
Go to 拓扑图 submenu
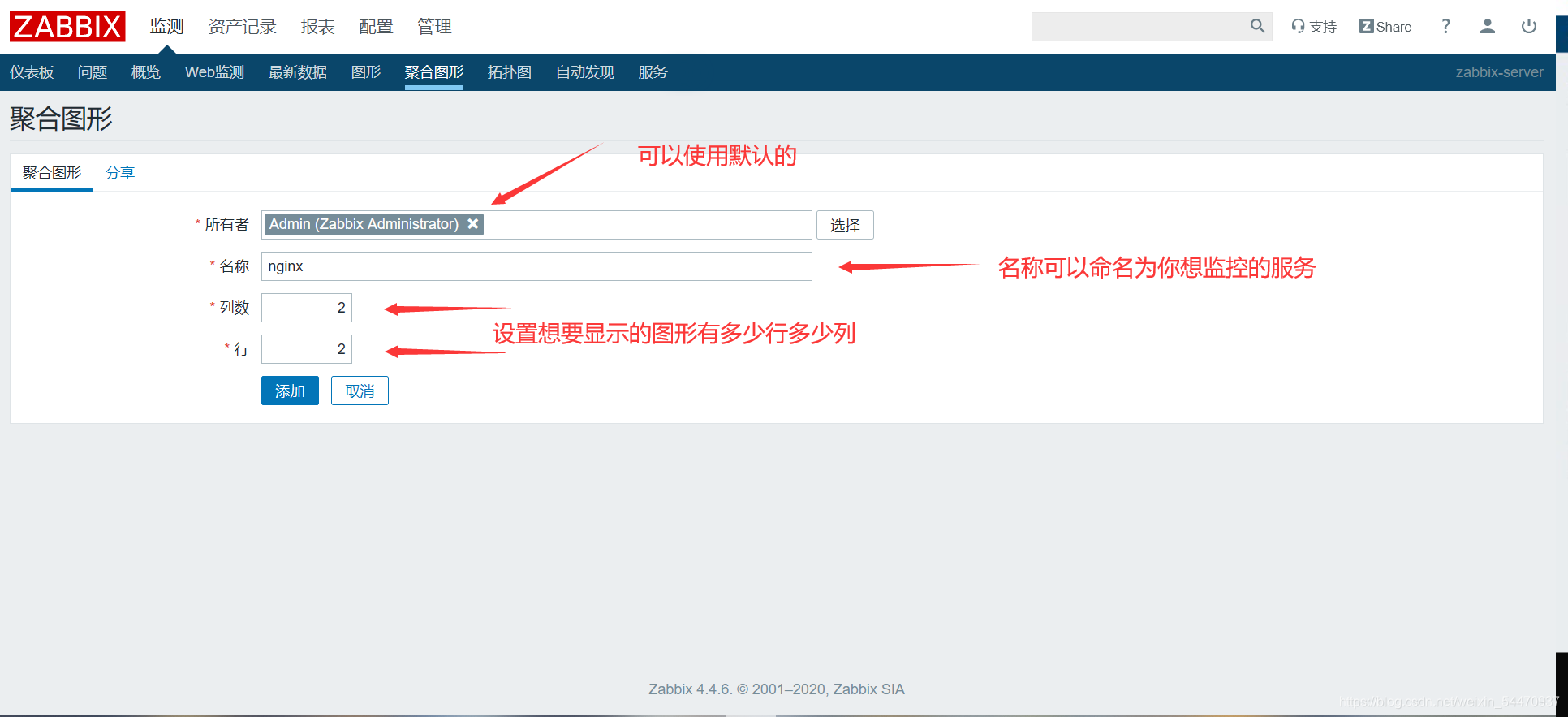tap(510, 72)
